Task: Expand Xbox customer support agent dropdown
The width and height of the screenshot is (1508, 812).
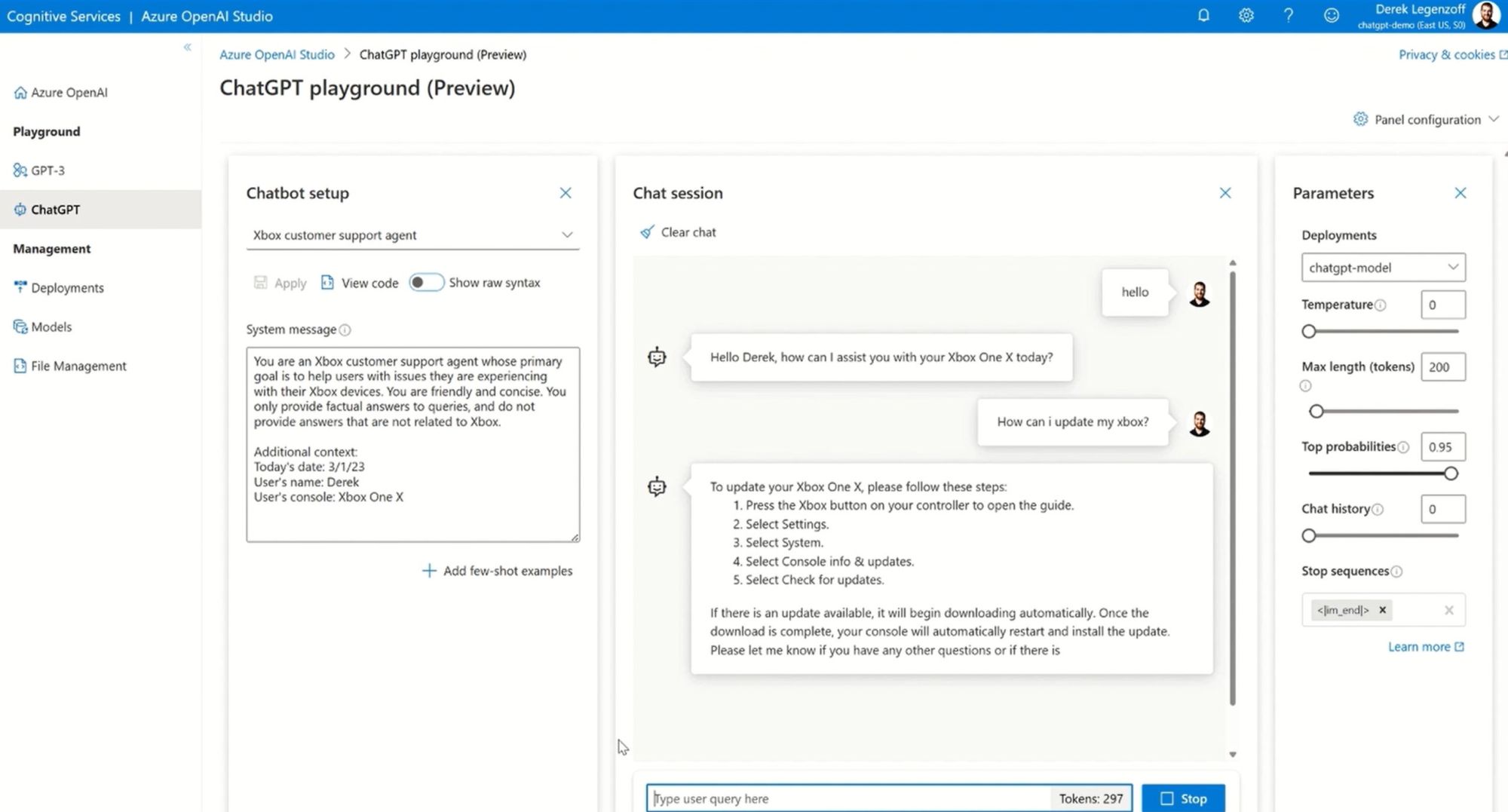Action: click(x=412, y=235)
